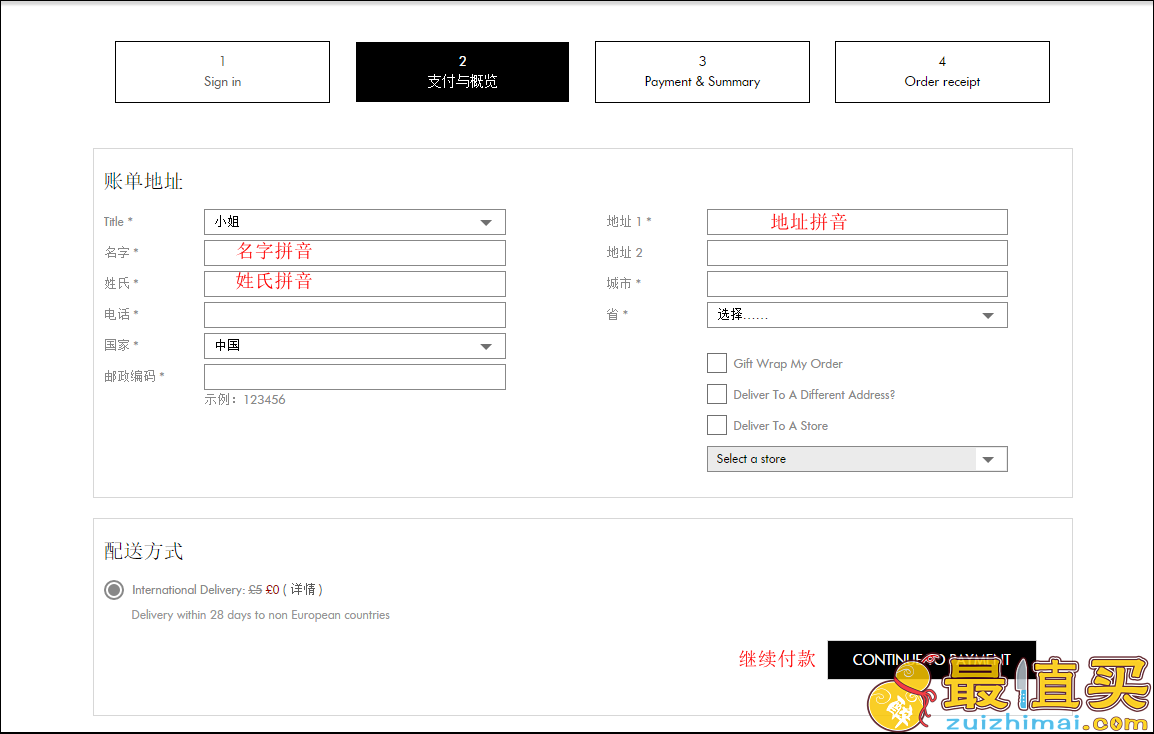
Task: Focus the 城市 city input field
Action: pyautogui.click(x=857, y=283)
